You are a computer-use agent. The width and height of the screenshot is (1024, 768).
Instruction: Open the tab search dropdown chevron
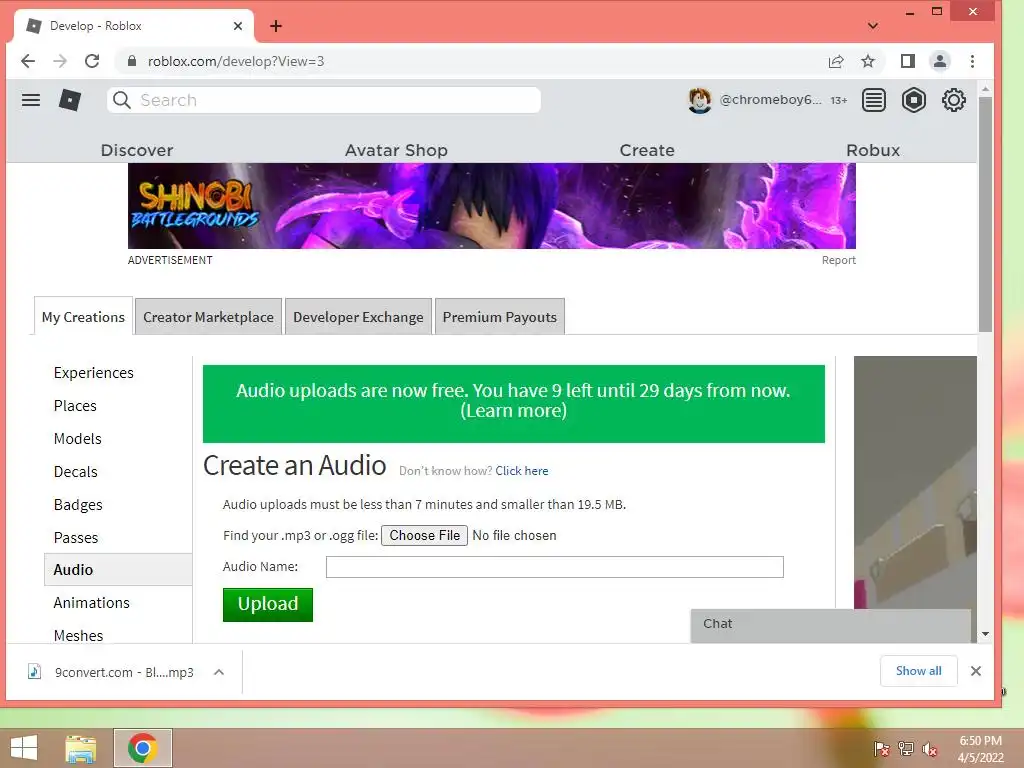[x=872, y=26]
